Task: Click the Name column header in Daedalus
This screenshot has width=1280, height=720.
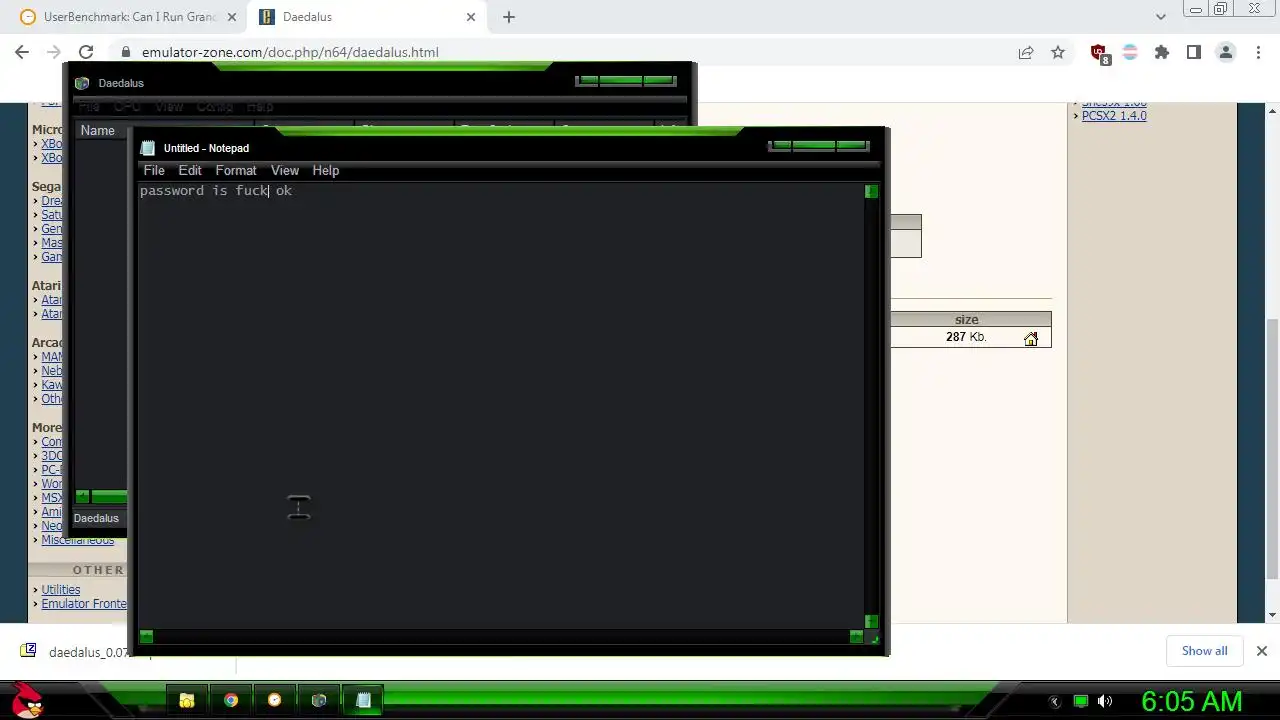Action: click(98, 130)
